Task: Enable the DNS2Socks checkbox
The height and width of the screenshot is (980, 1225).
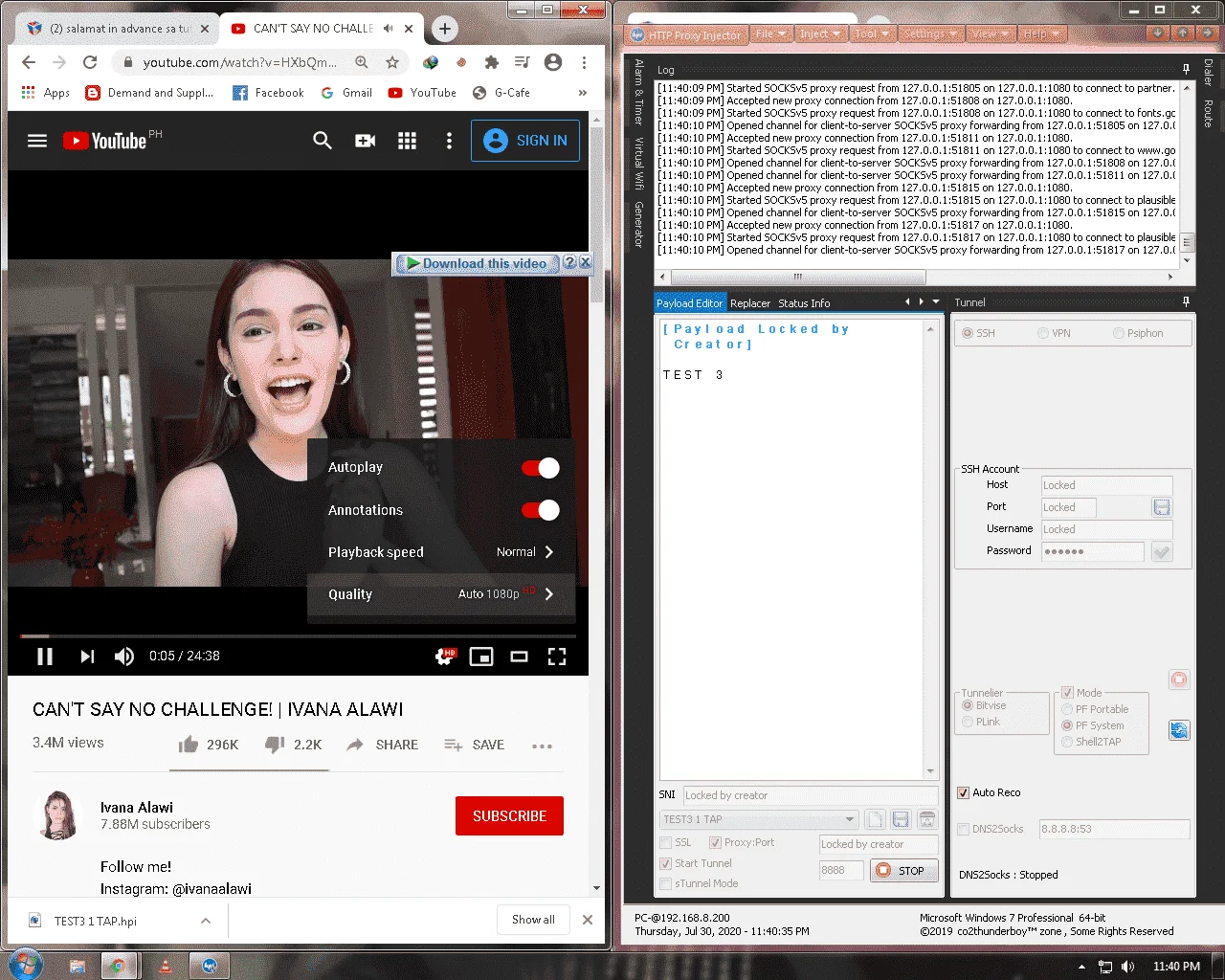Action: pos(964,829)
